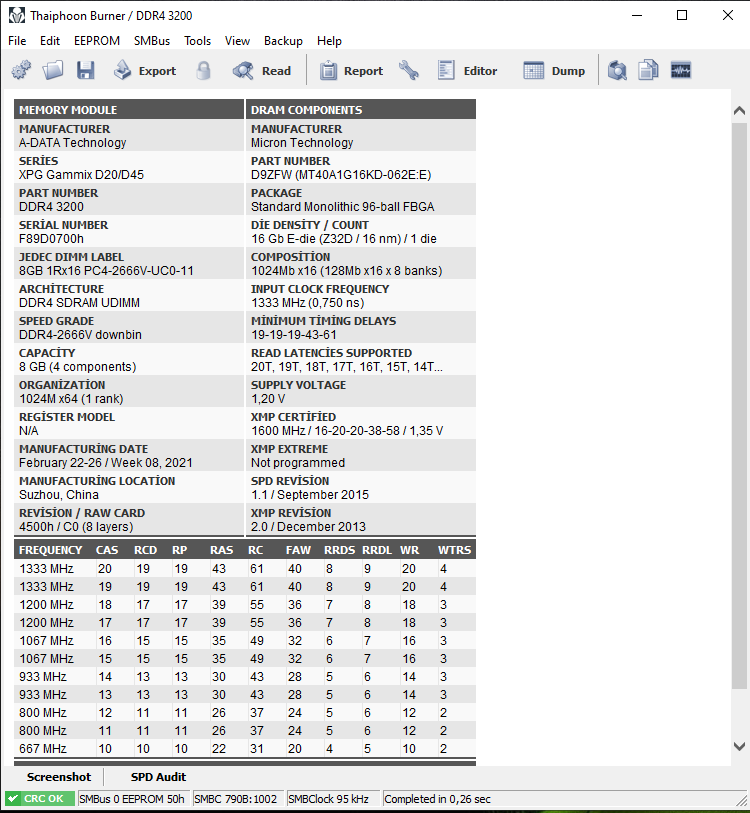Save dump with the floppy disk icon
Viewport: 750px width, 813px height.
[x=86, y=70]
